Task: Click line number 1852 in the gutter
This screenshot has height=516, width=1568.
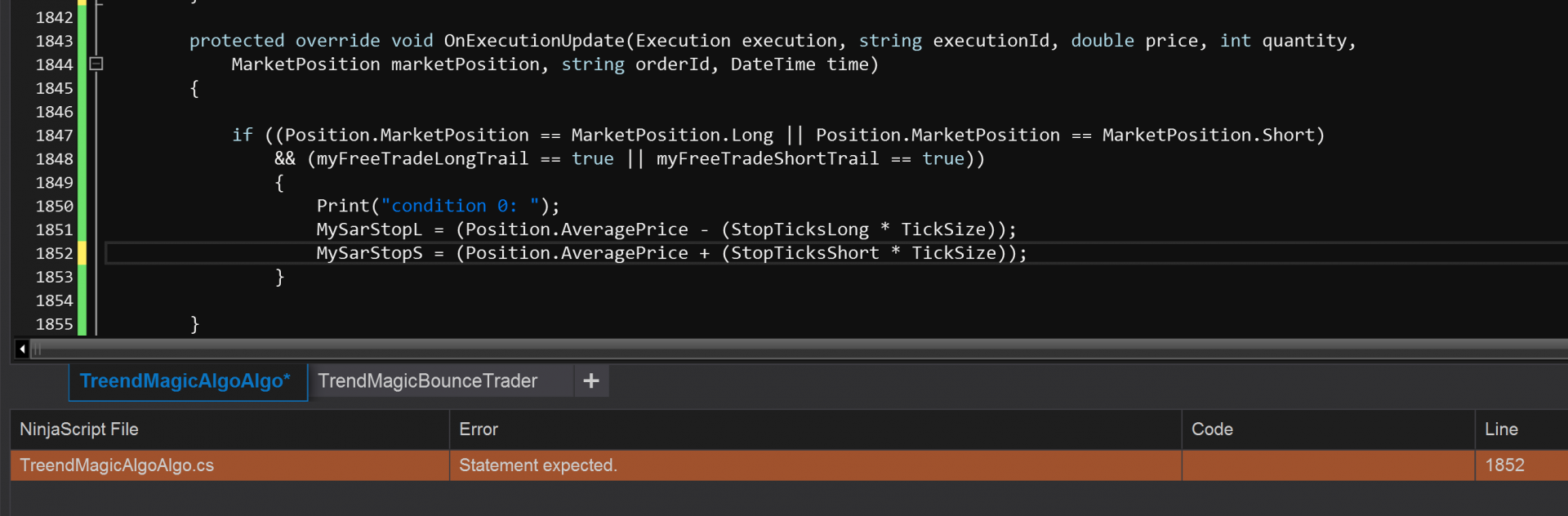Action: click(54, 254)
